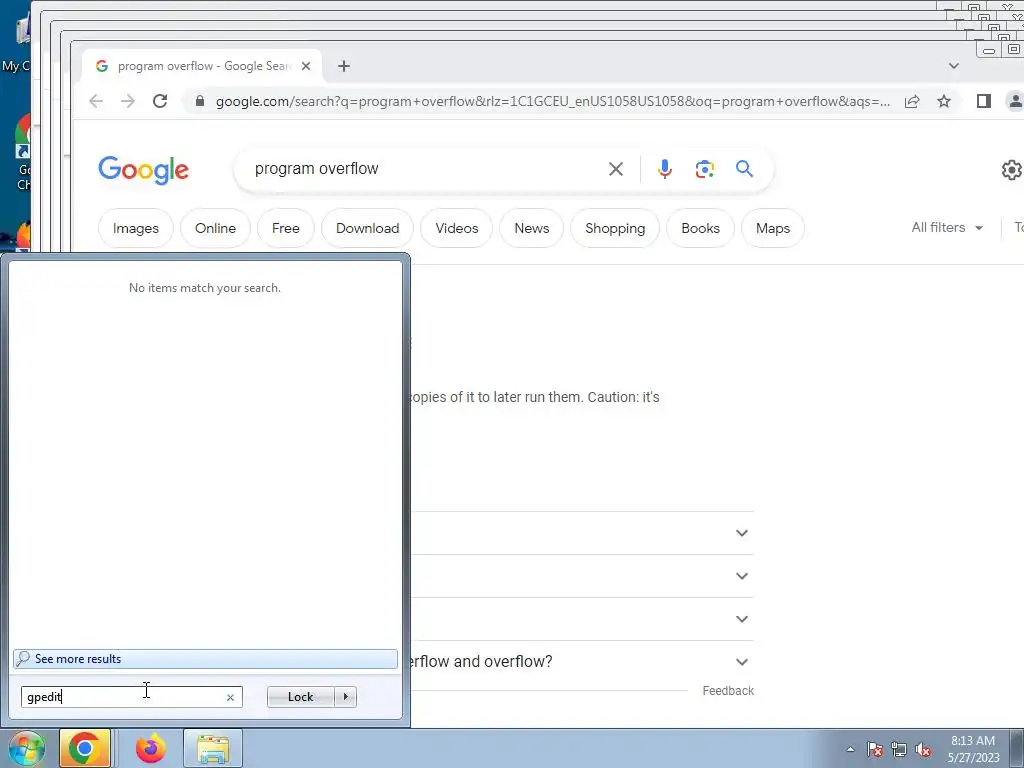Click the network tray icon
Image resolution: width=1024 pixels, height=768 pixels.
[x=899, y=749]
